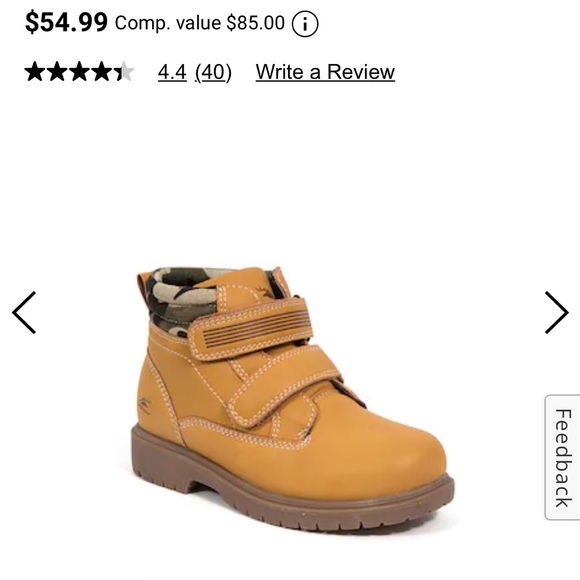Advance to the next product image
580x580 pixels.
(556, 313)
